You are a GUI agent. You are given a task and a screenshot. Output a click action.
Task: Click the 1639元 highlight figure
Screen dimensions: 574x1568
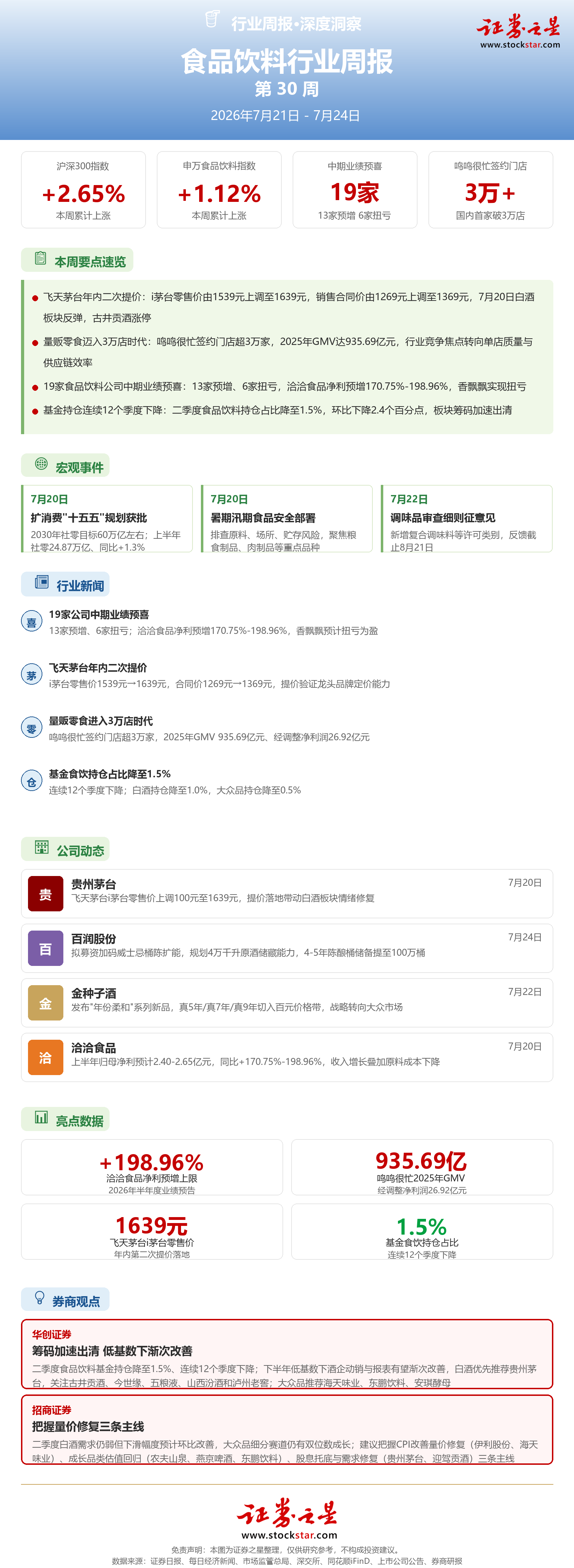[152, 1225]
